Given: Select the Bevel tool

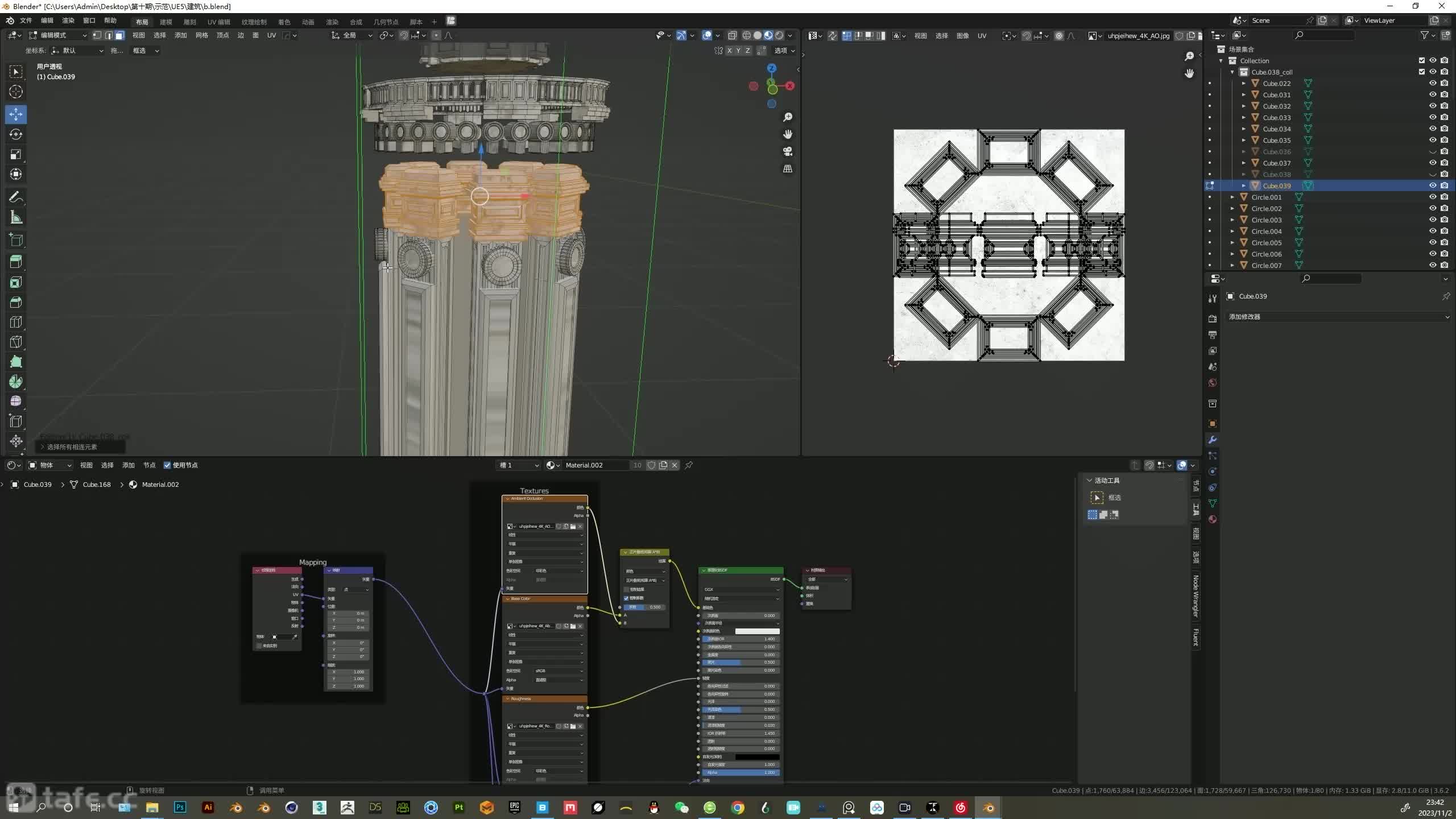Looking at the screenshot, I should click(16, 302).
